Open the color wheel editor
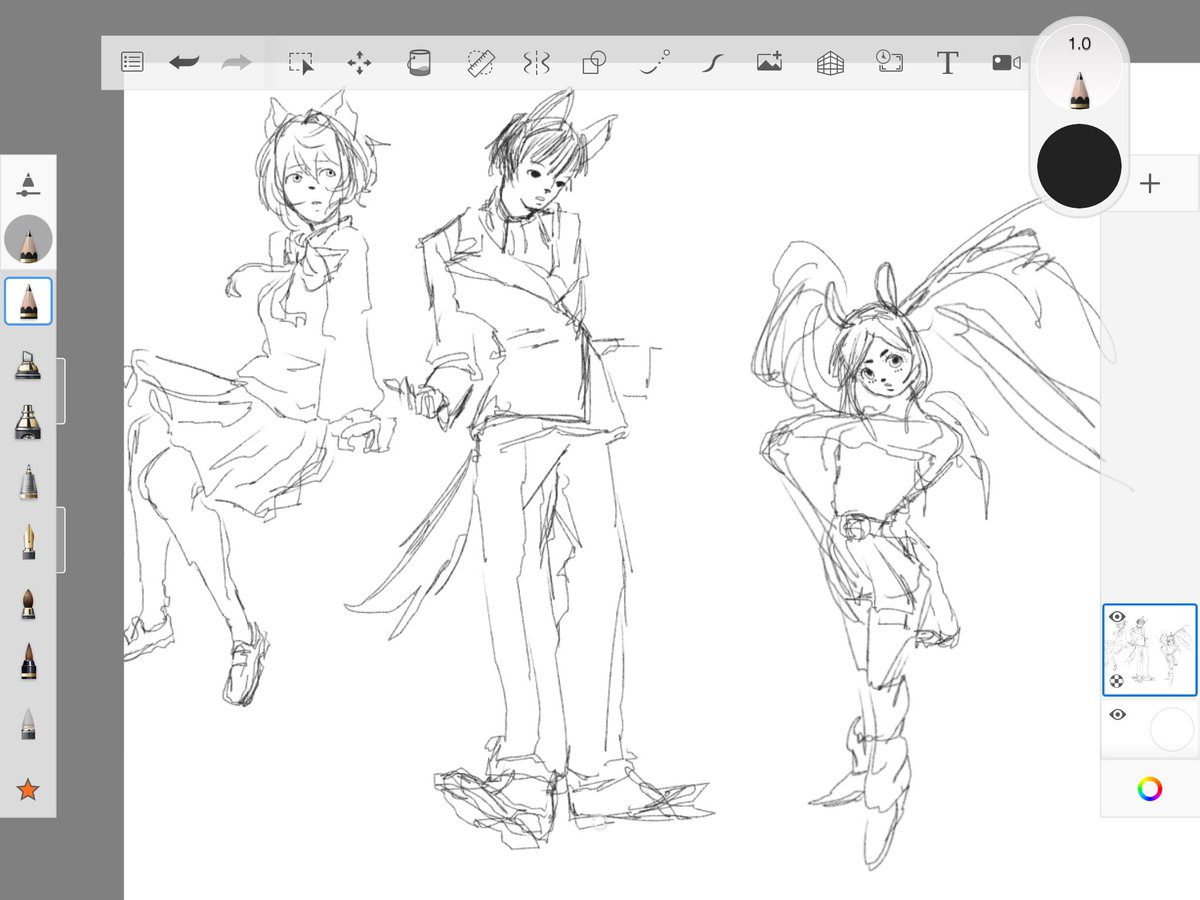This screenshot has height=900, width=1200. [x=1150, y=788]
